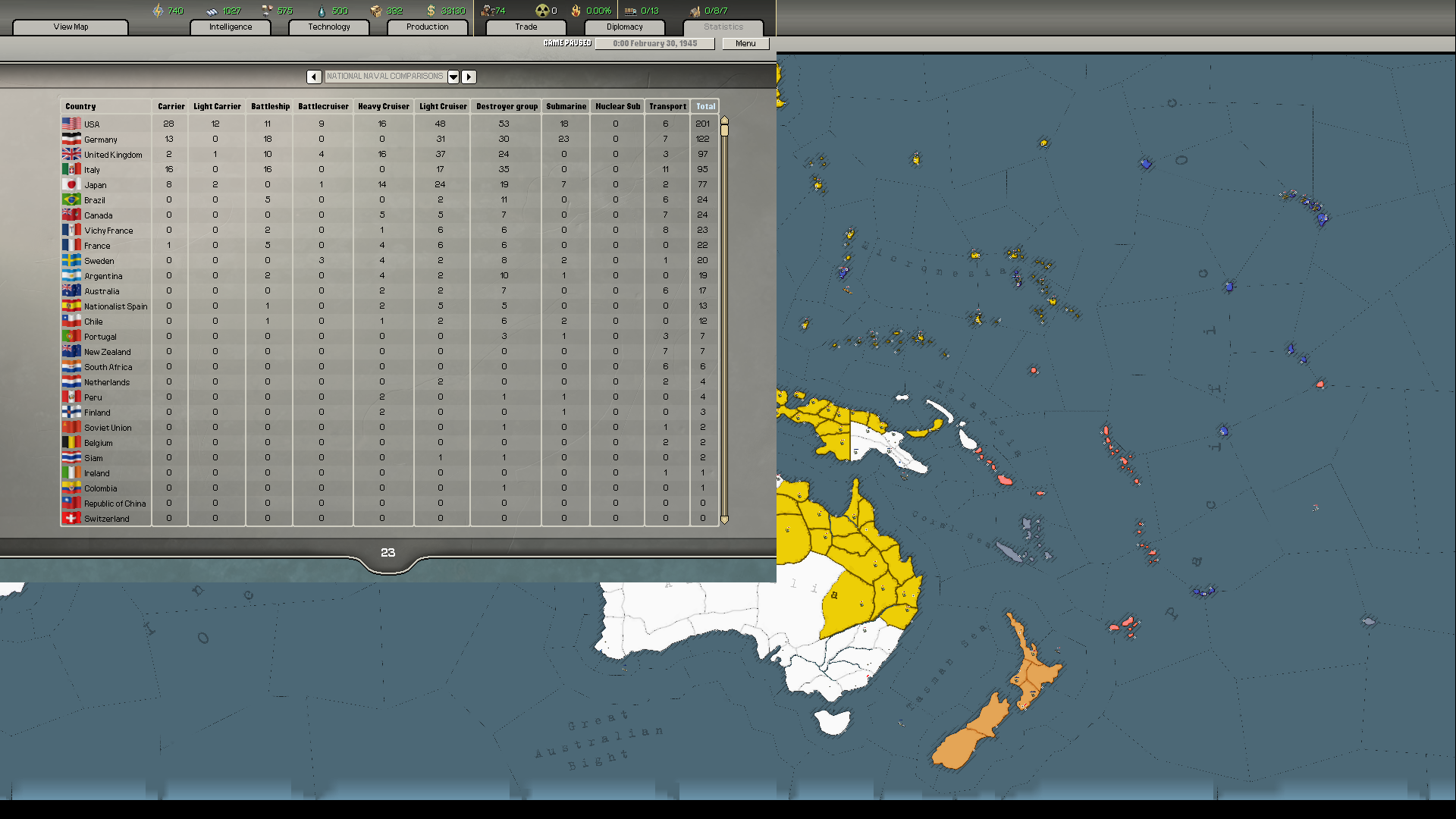This screenshot has height=819, width=1456.
Task: Click the convoy transports icon
Action: coord(629,10)
